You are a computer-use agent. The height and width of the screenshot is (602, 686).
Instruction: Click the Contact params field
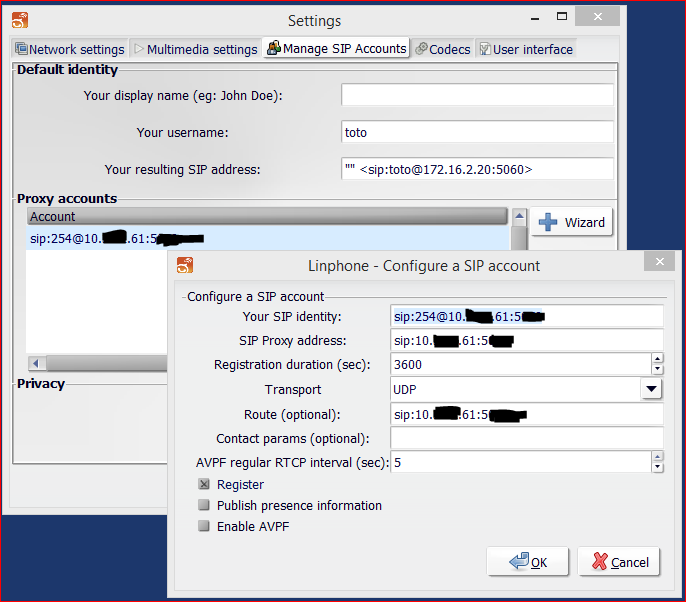click(x=526, y=438)
